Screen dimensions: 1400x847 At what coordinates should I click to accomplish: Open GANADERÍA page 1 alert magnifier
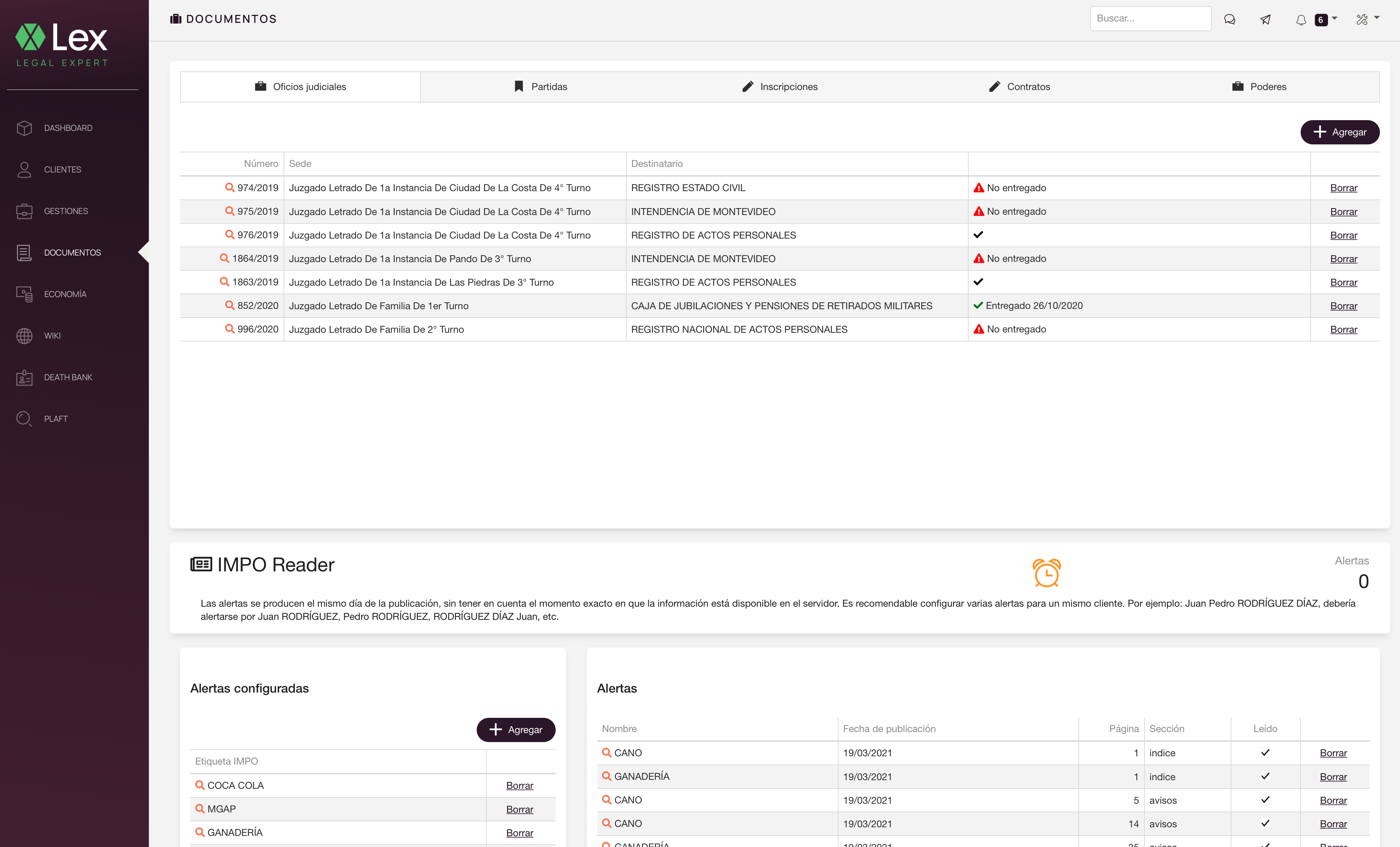click(606, 776)
